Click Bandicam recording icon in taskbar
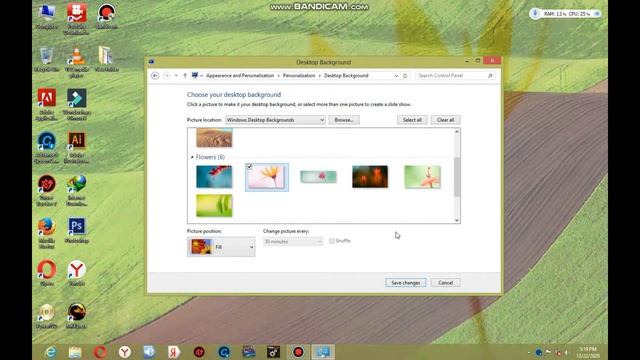 [x=298, y=352]
